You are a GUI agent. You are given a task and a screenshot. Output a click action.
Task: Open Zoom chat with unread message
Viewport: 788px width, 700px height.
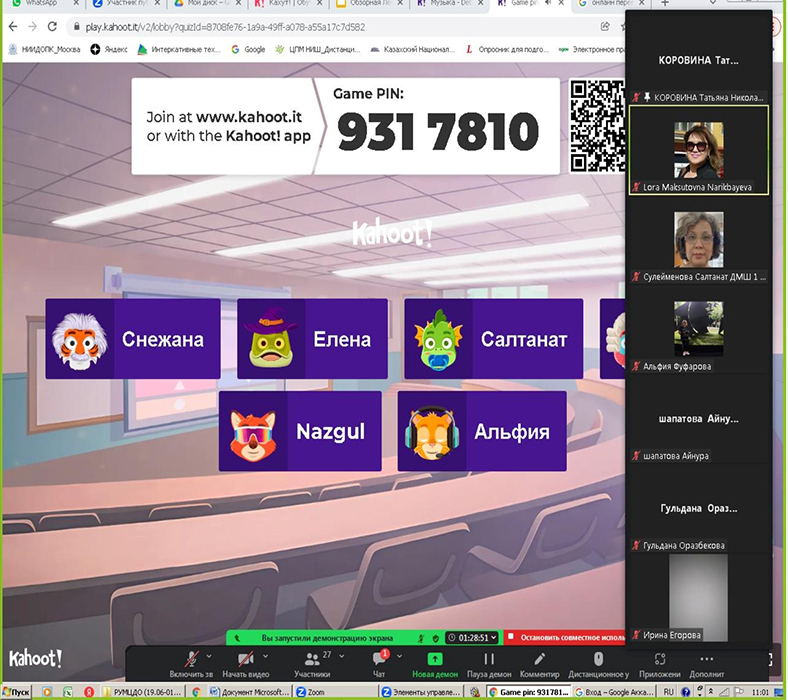(x=381, y=662)
